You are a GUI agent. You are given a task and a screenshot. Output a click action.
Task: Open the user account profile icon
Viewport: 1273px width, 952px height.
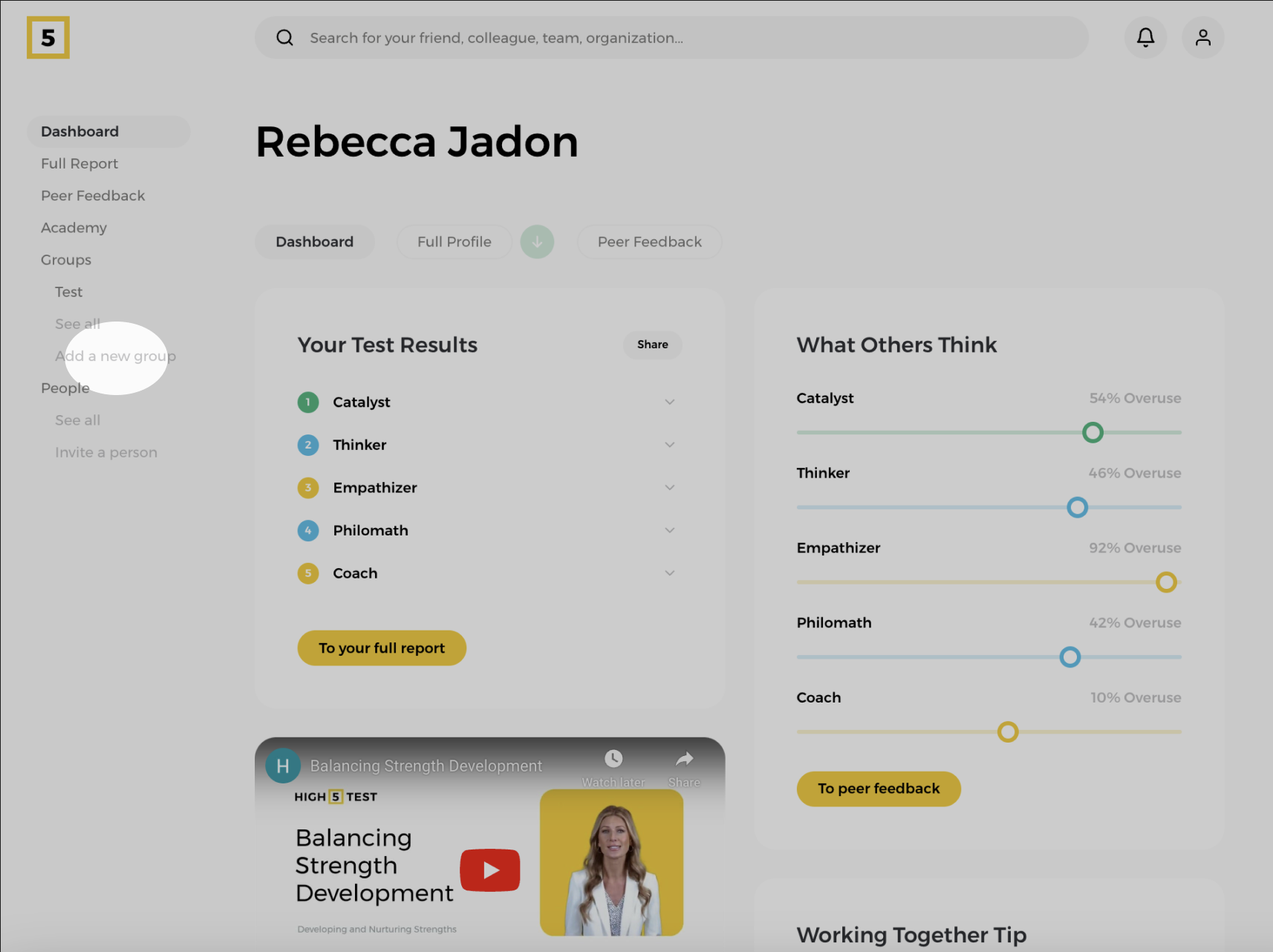pos(1202,38)
